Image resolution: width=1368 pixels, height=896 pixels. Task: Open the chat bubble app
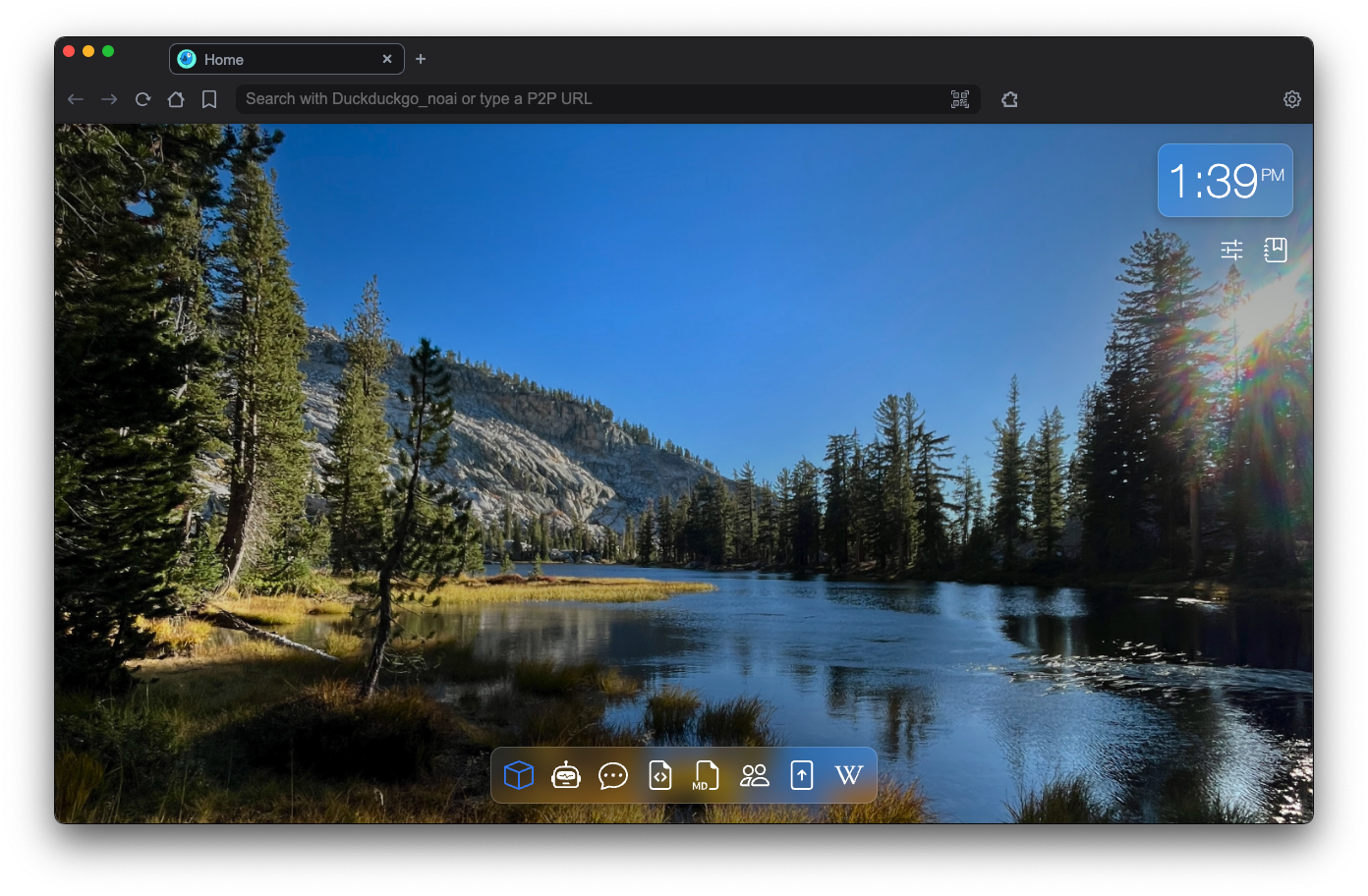pyautogui.click(x=613, y=776)
